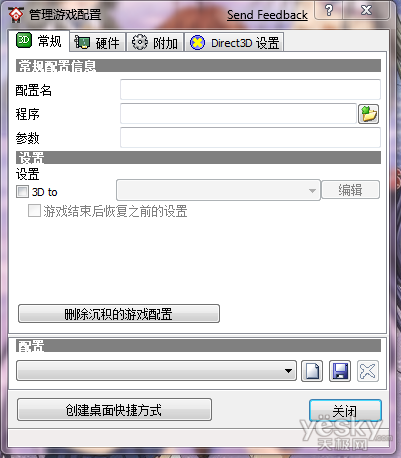
Task: Click the delete configuration X icon
Action: point(368,371)
